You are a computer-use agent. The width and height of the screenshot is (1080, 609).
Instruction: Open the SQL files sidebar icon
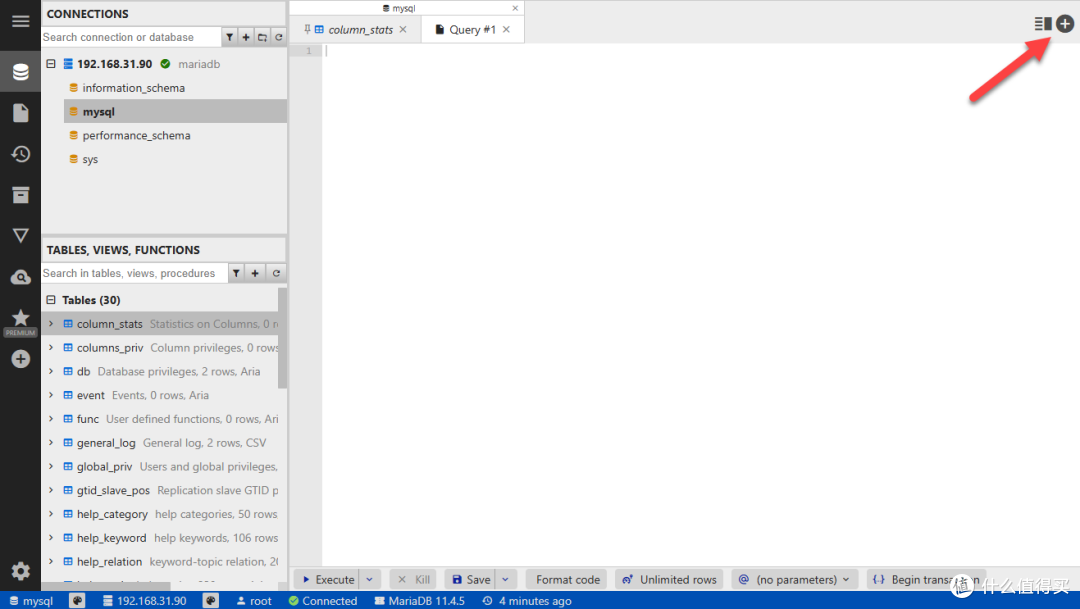(21, 113)
